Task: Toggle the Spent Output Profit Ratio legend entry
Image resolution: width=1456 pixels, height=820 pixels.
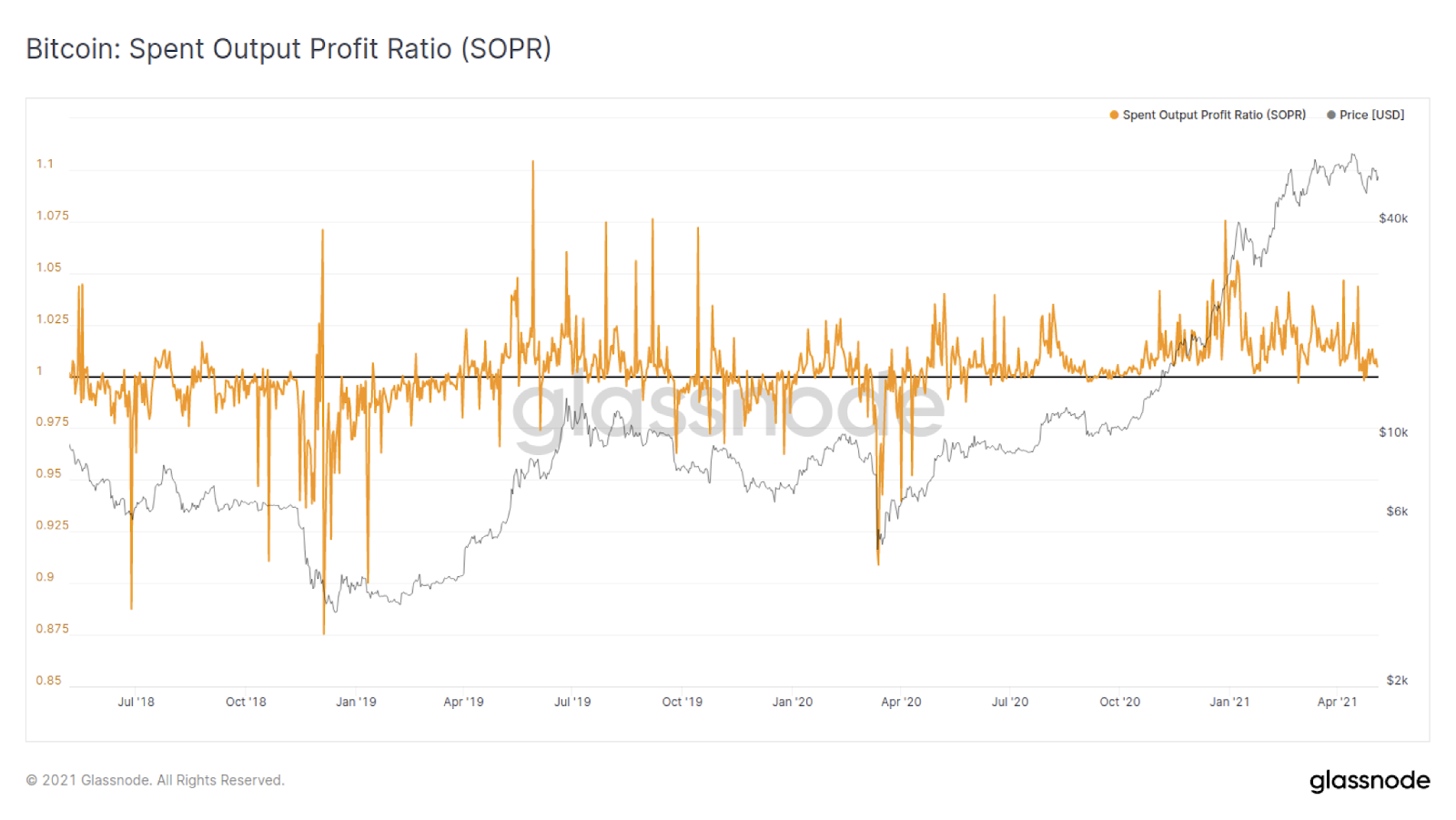Action: tap(1208, 115)
